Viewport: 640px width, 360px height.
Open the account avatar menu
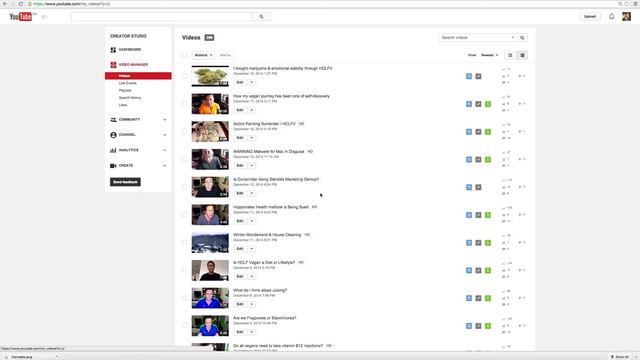point(627,16)
